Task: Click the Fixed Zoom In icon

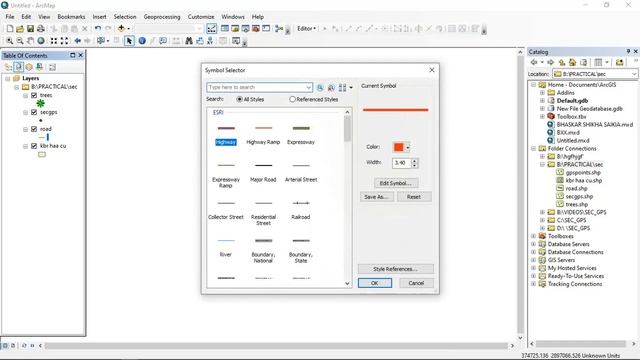Action: [x=54, y=41]
